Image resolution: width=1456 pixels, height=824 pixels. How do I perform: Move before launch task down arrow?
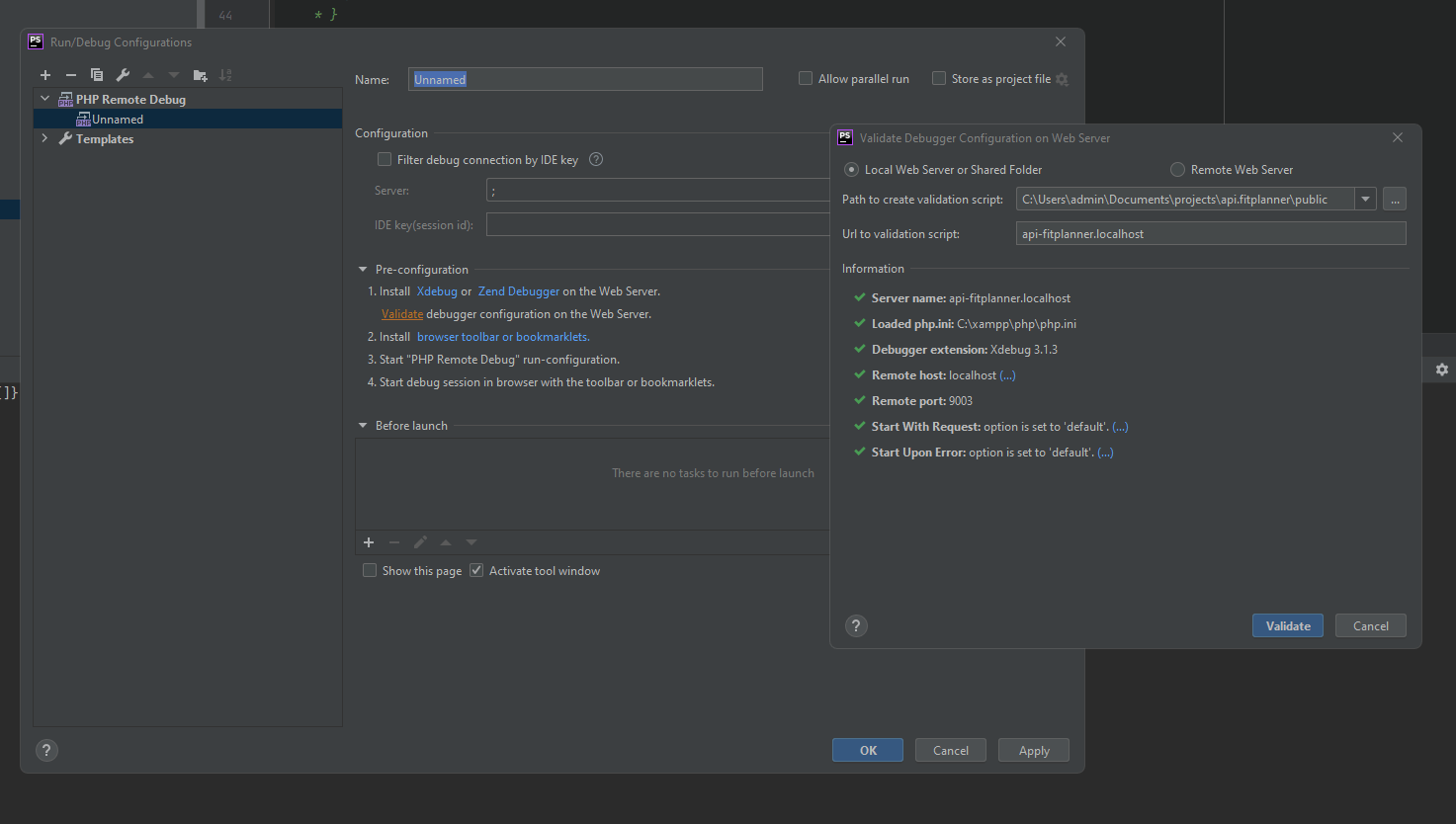[471, 542]
